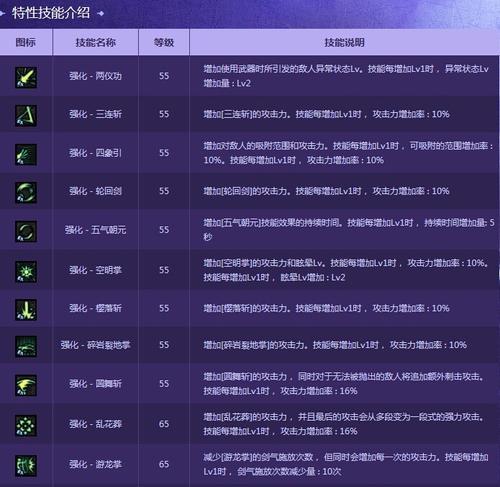Click level 55 in the 空明掌 row

[x=164, y=270]
